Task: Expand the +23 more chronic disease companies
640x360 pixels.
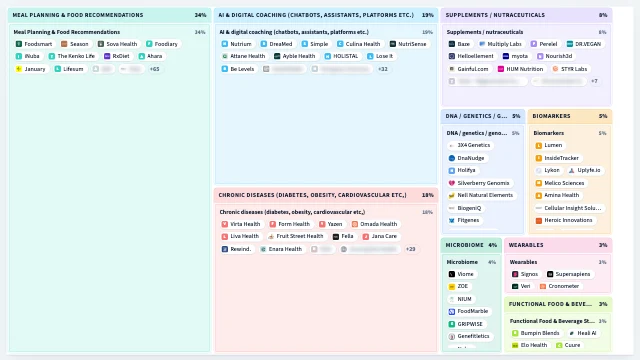Action: click(411, 249)
